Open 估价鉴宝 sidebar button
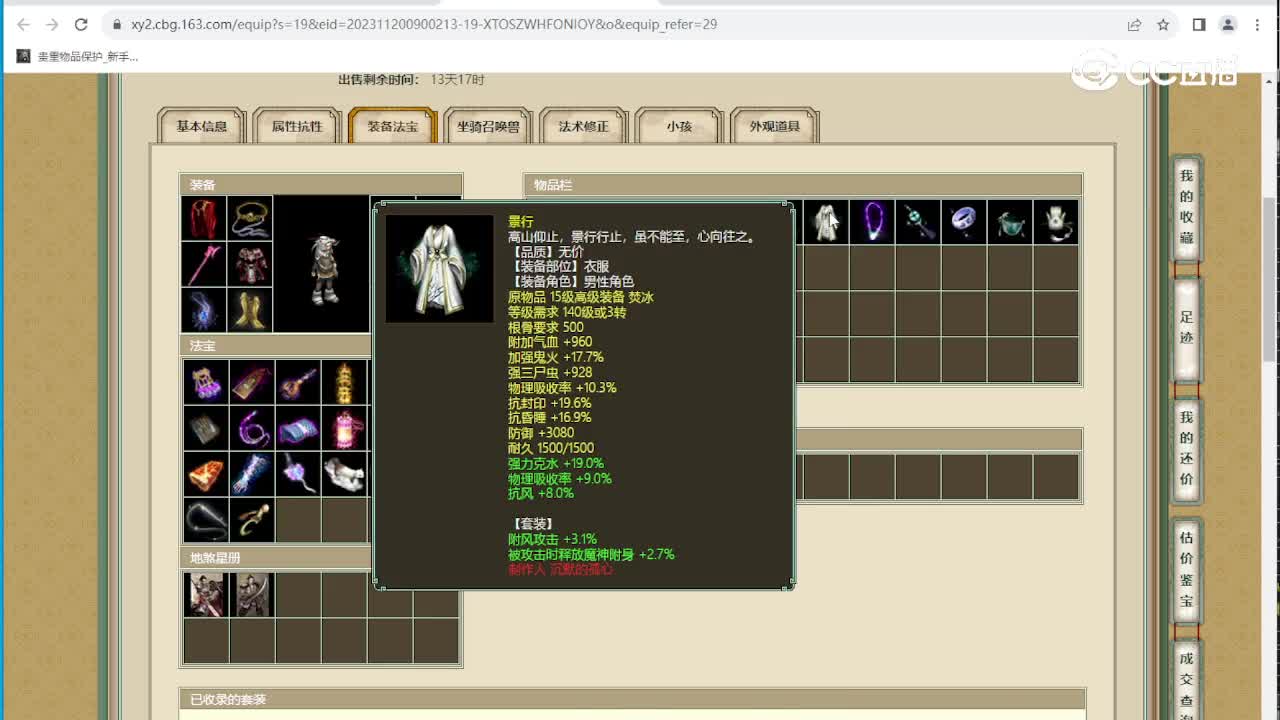The width and height of the screenshot is (1280, 720). coord(1186,569)
